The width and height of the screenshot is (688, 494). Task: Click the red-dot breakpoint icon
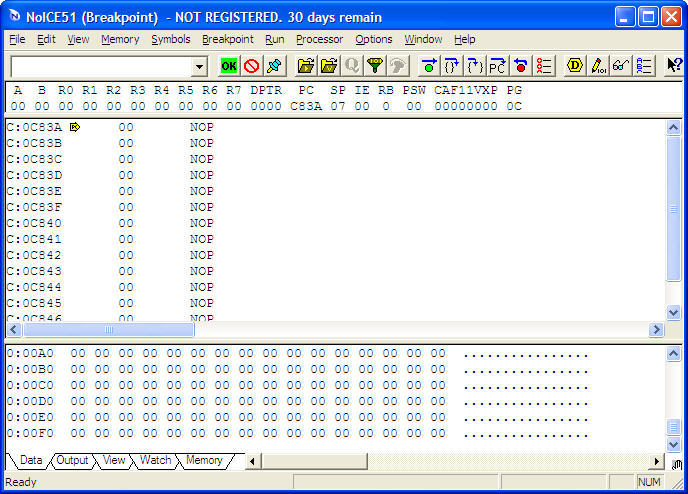(x=520, y=66)
